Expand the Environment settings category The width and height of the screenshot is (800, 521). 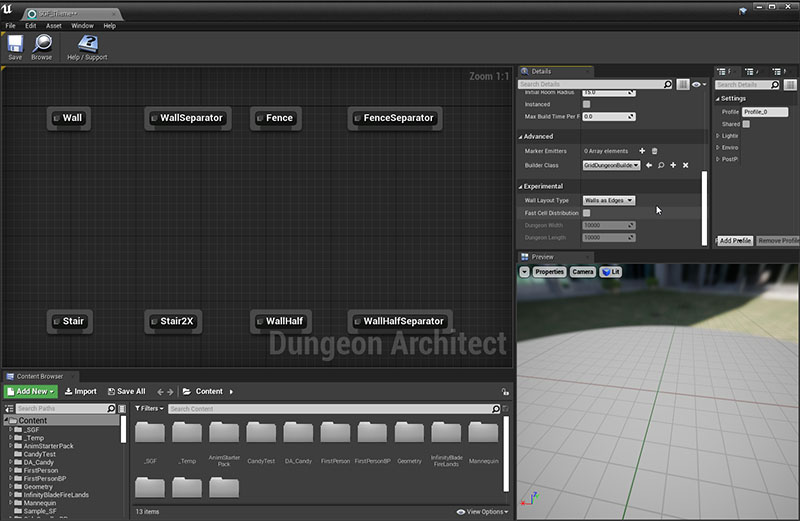coord(718,147)
